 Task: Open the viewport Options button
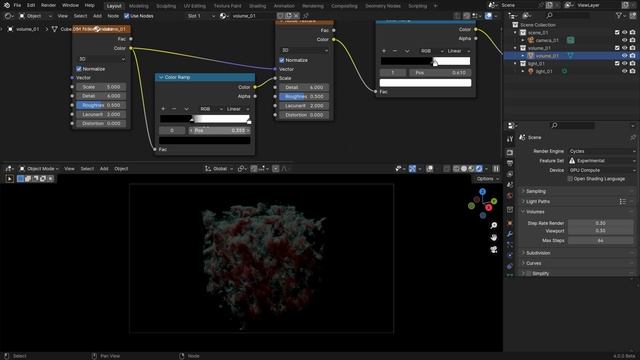point(487,179)
